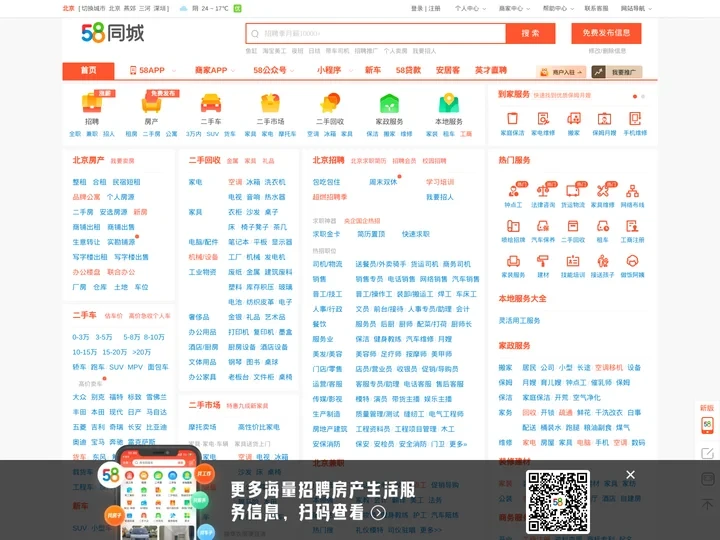This screenshot has height=540, width=720.
Task: Open the 58贷款 nav item
Action: pyautogui.click(x=408, y=70)
